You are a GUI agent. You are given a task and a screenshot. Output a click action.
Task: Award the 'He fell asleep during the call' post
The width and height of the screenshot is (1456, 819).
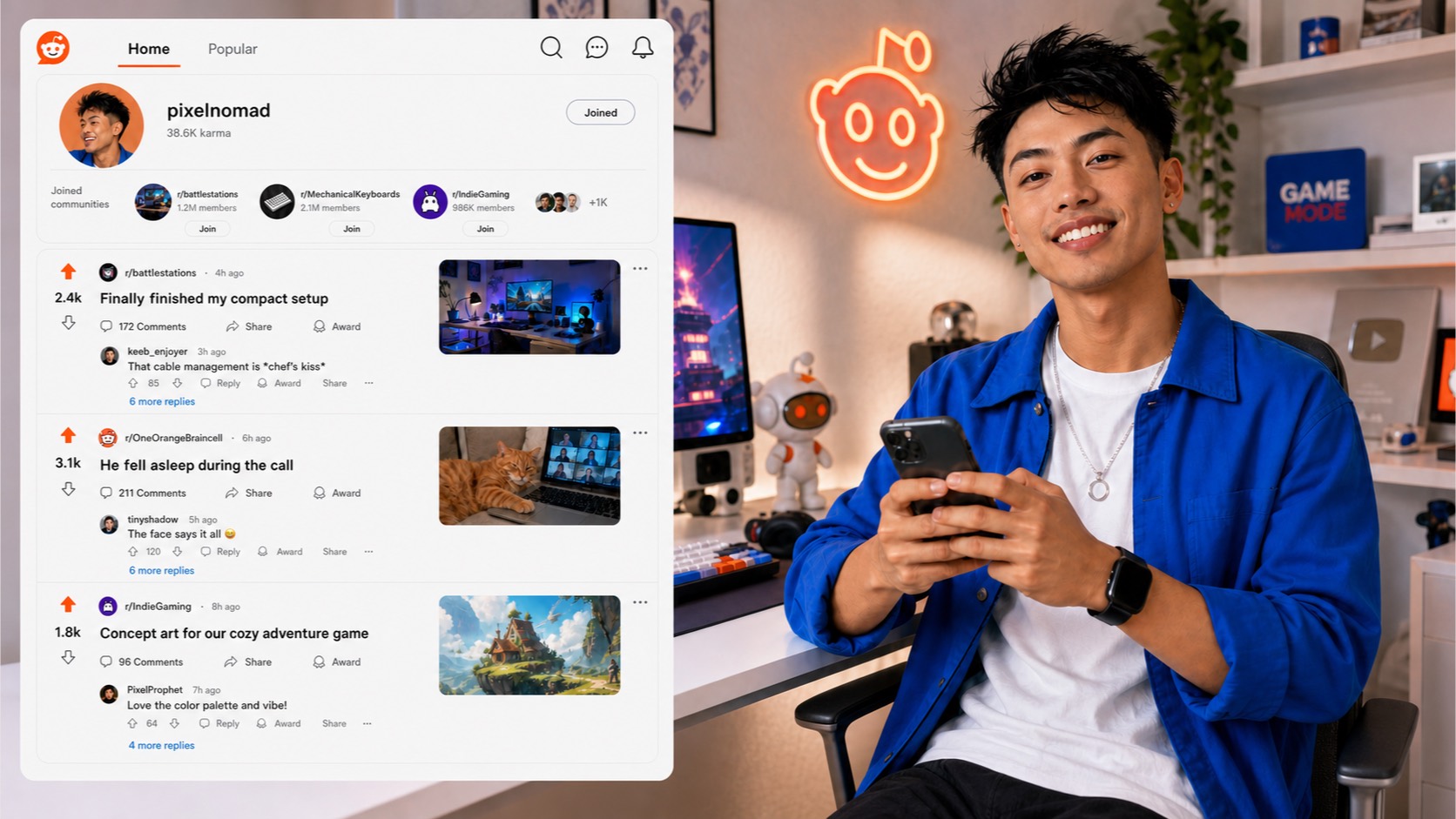(337, 493)
